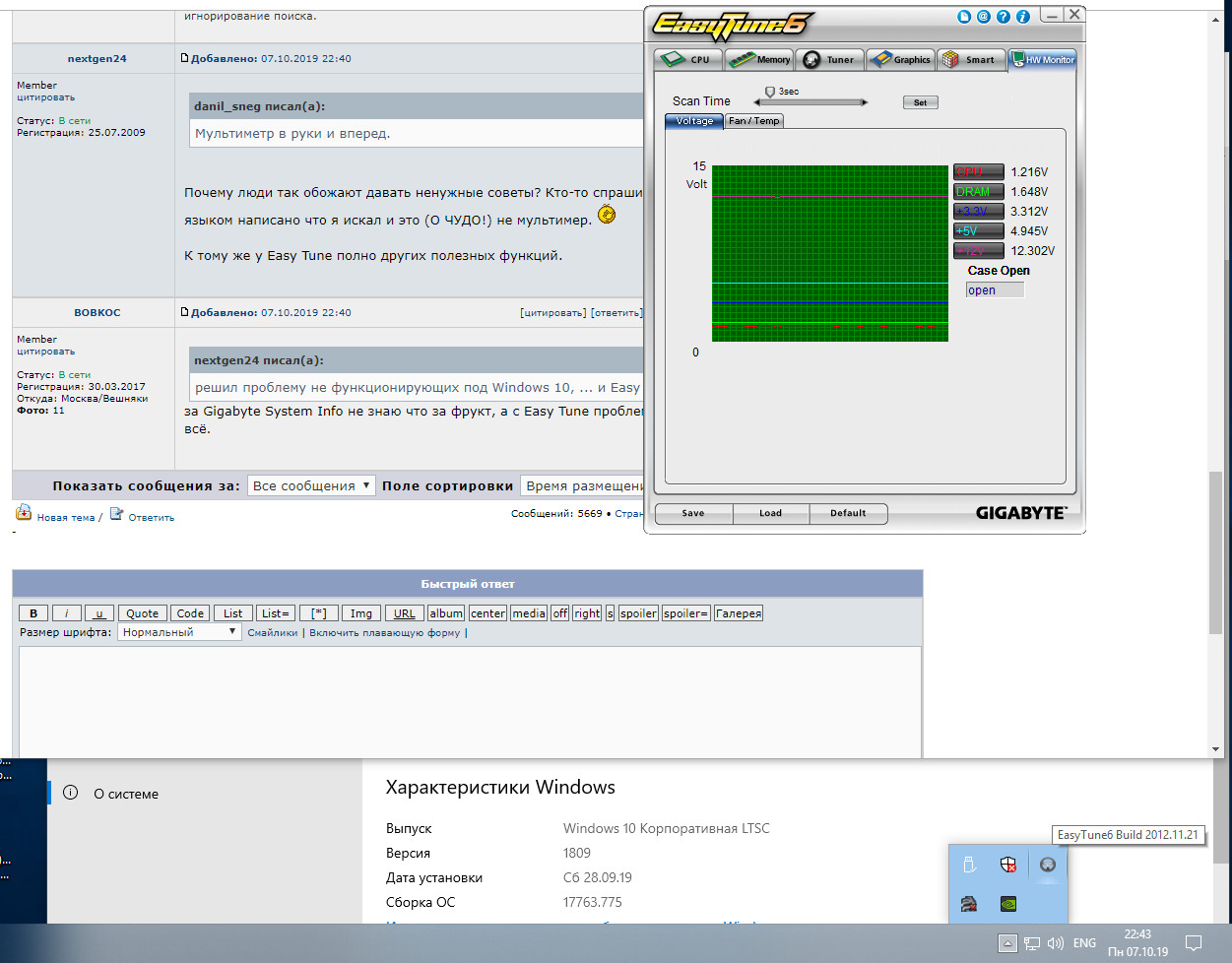Toggle the +3.3V voltage legend button
Screen dimensions: 1232x963
[x=979, y=211]
